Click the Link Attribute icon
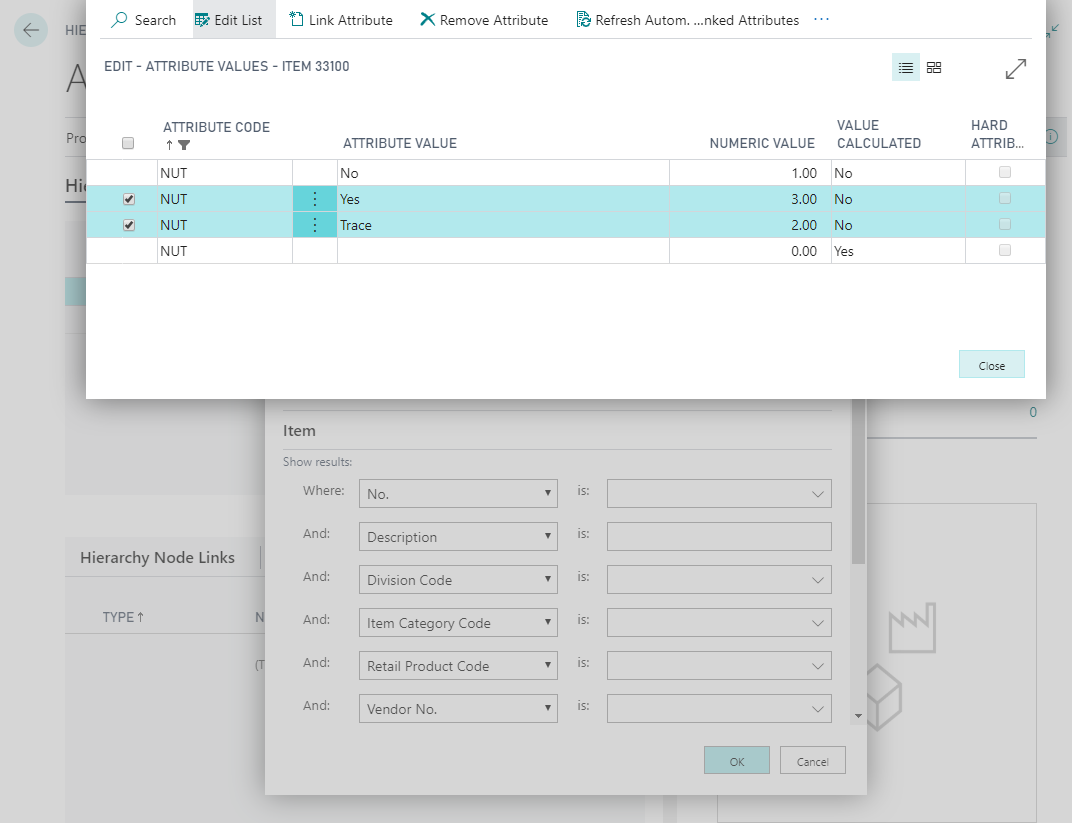This screenshot has width=1072, height=823. [296, 20]
